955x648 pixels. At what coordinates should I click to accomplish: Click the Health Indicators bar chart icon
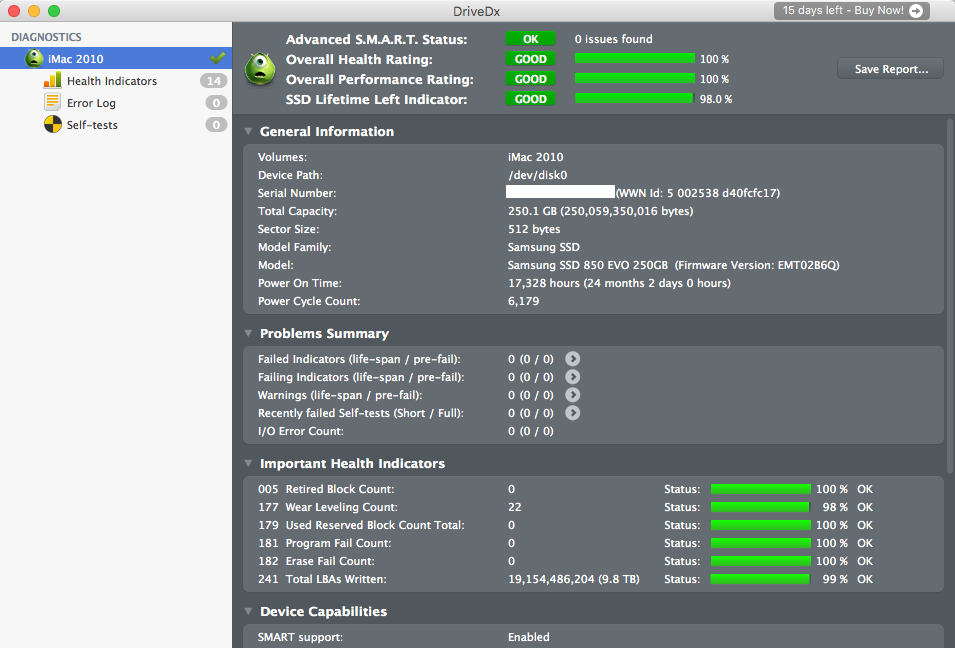(52, 80)
